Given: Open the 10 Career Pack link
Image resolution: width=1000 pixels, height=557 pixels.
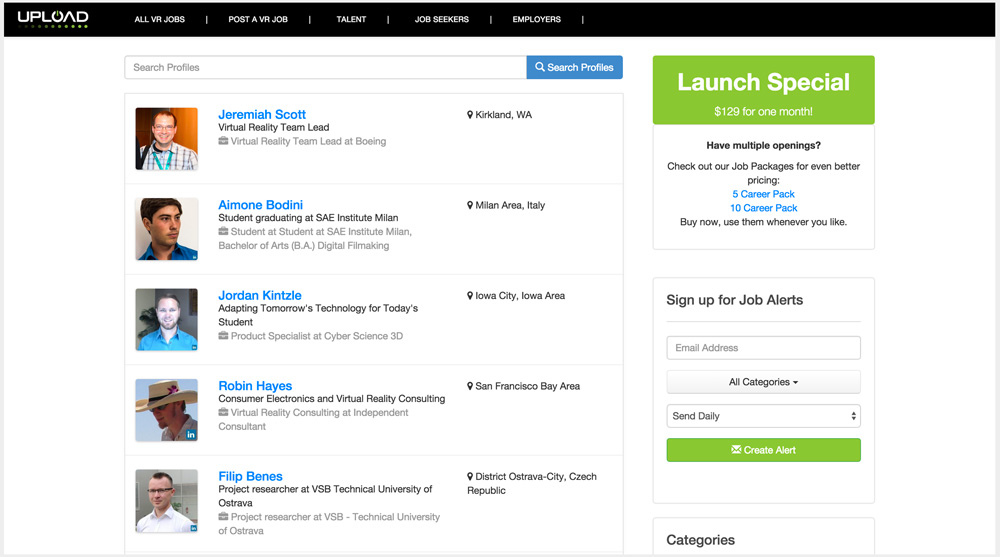Looking at the screenshot, I should tap(763, 208).
